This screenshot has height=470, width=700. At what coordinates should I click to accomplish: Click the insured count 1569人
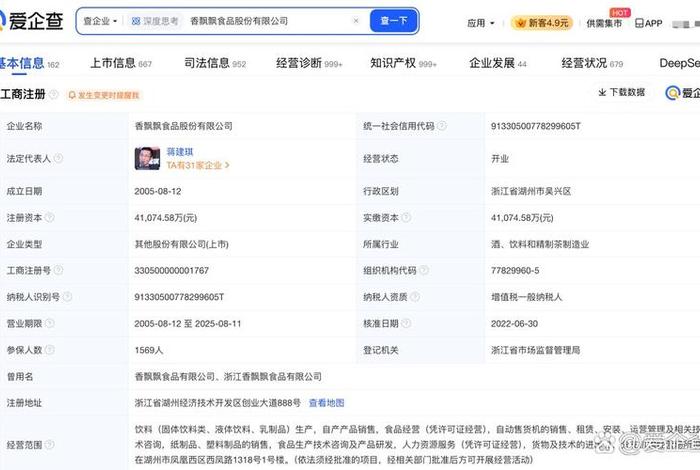click(149, 350)
